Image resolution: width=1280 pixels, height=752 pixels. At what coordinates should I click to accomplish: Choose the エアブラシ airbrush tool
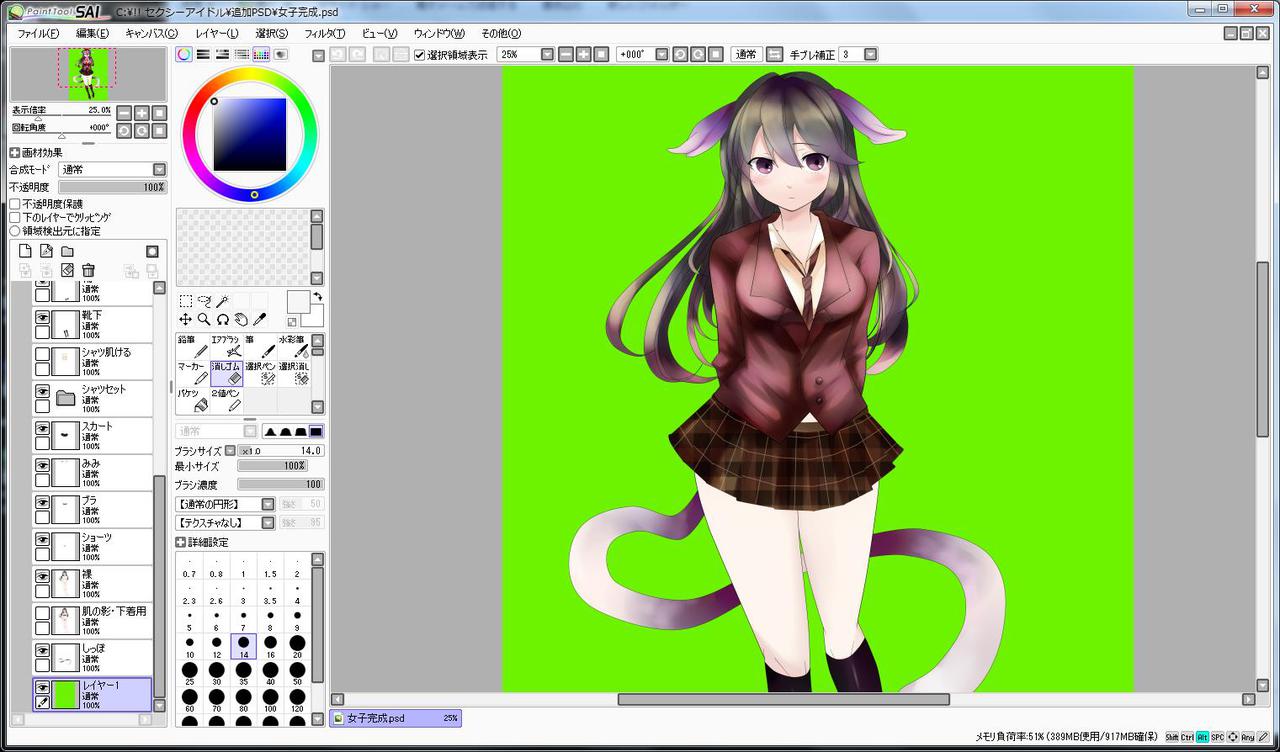point(227,346)
